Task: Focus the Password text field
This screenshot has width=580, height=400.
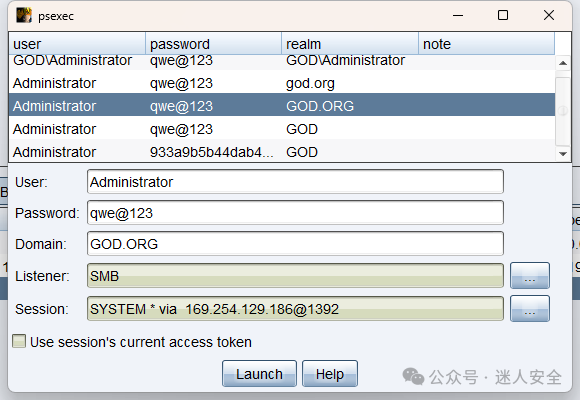Action: pos(295,213)
